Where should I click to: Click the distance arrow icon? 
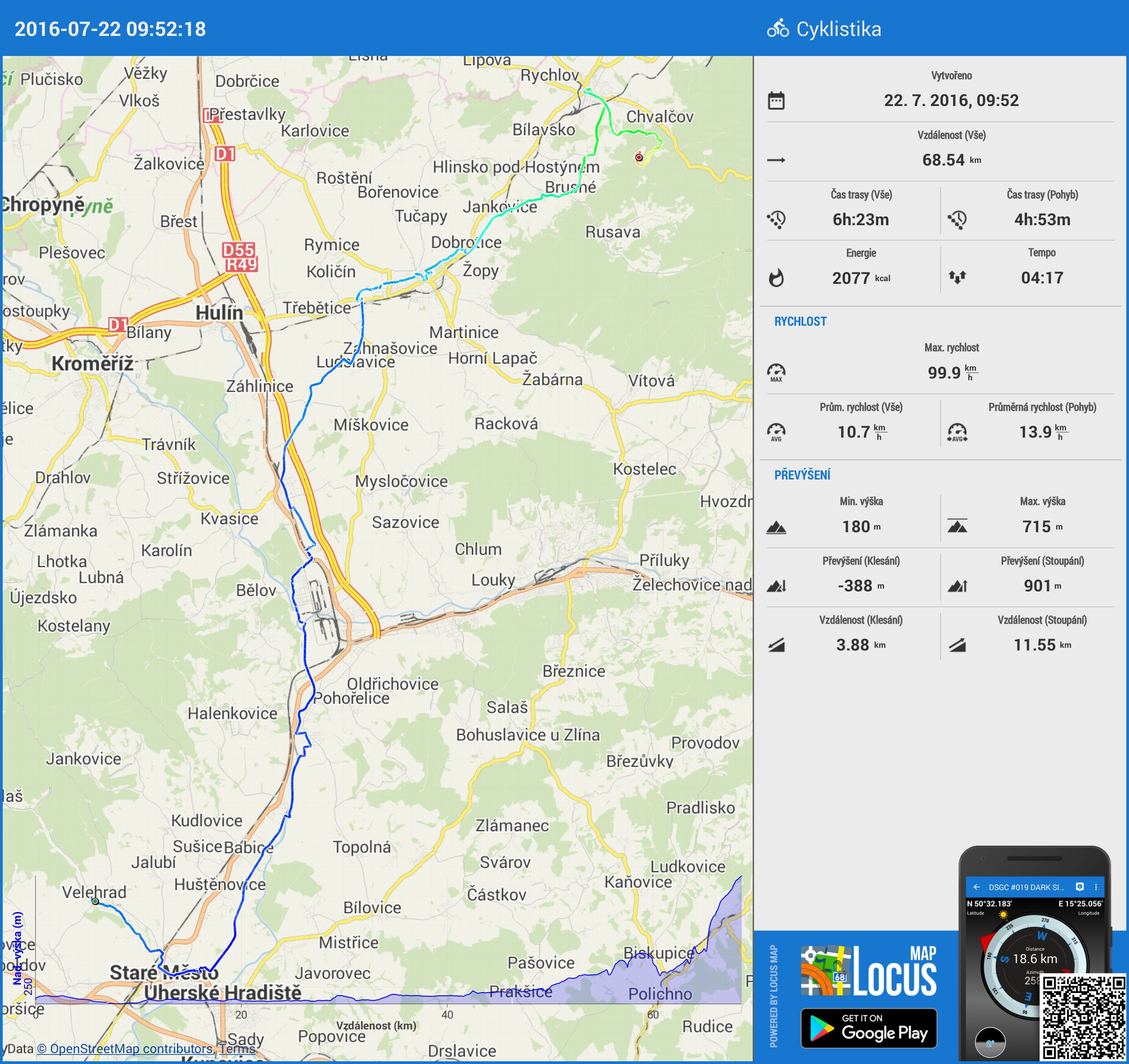point(776,160)
